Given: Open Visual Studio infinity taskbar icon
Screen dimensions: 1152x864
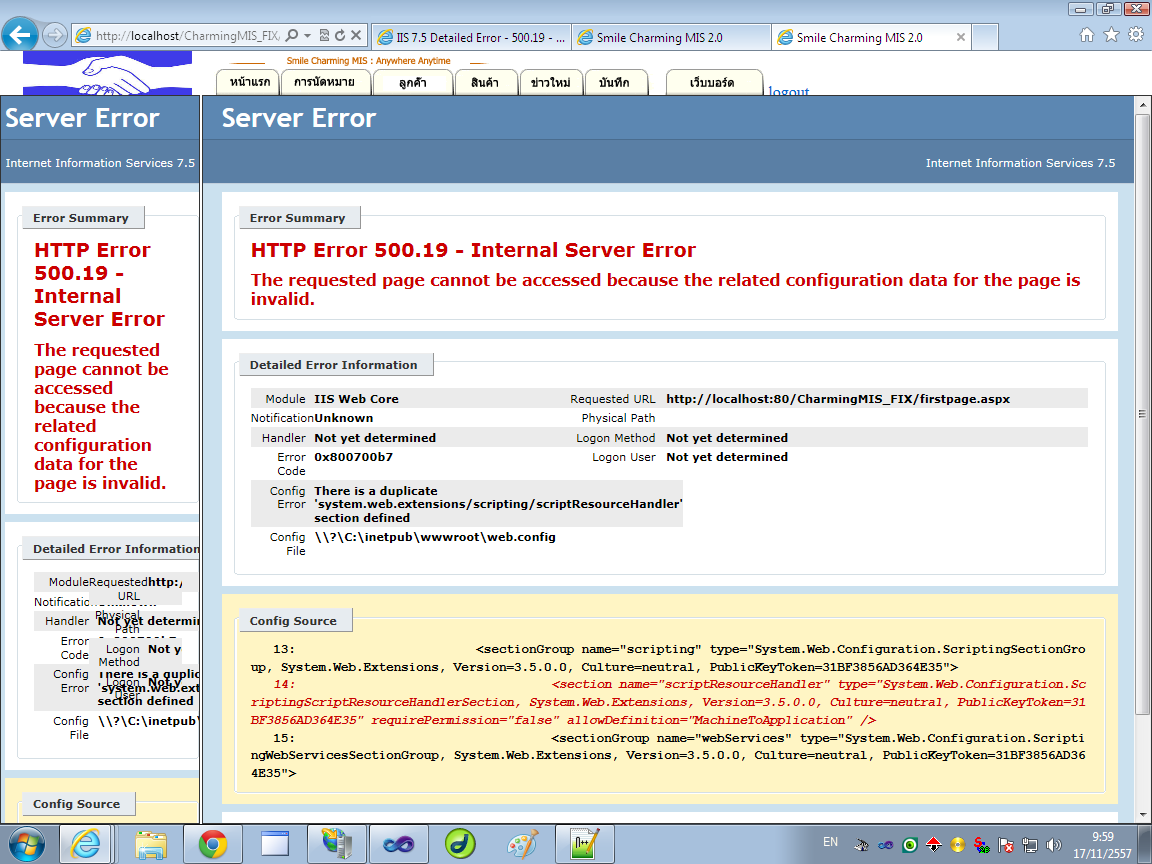Looking at the screenshot, I should point(399,844).
